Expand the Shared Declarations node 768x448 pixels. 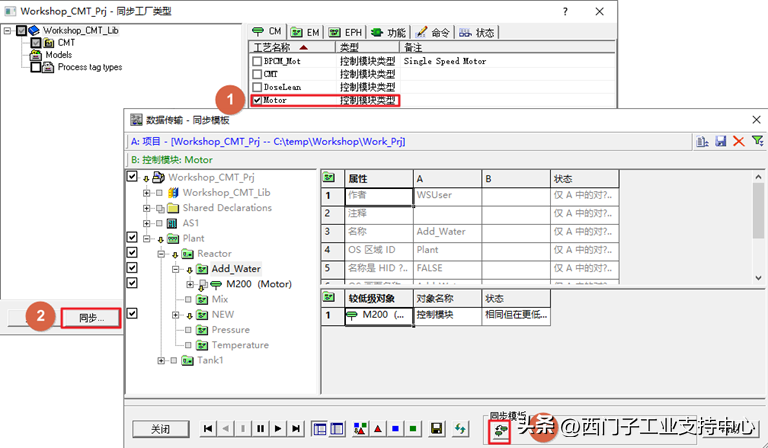147,208
